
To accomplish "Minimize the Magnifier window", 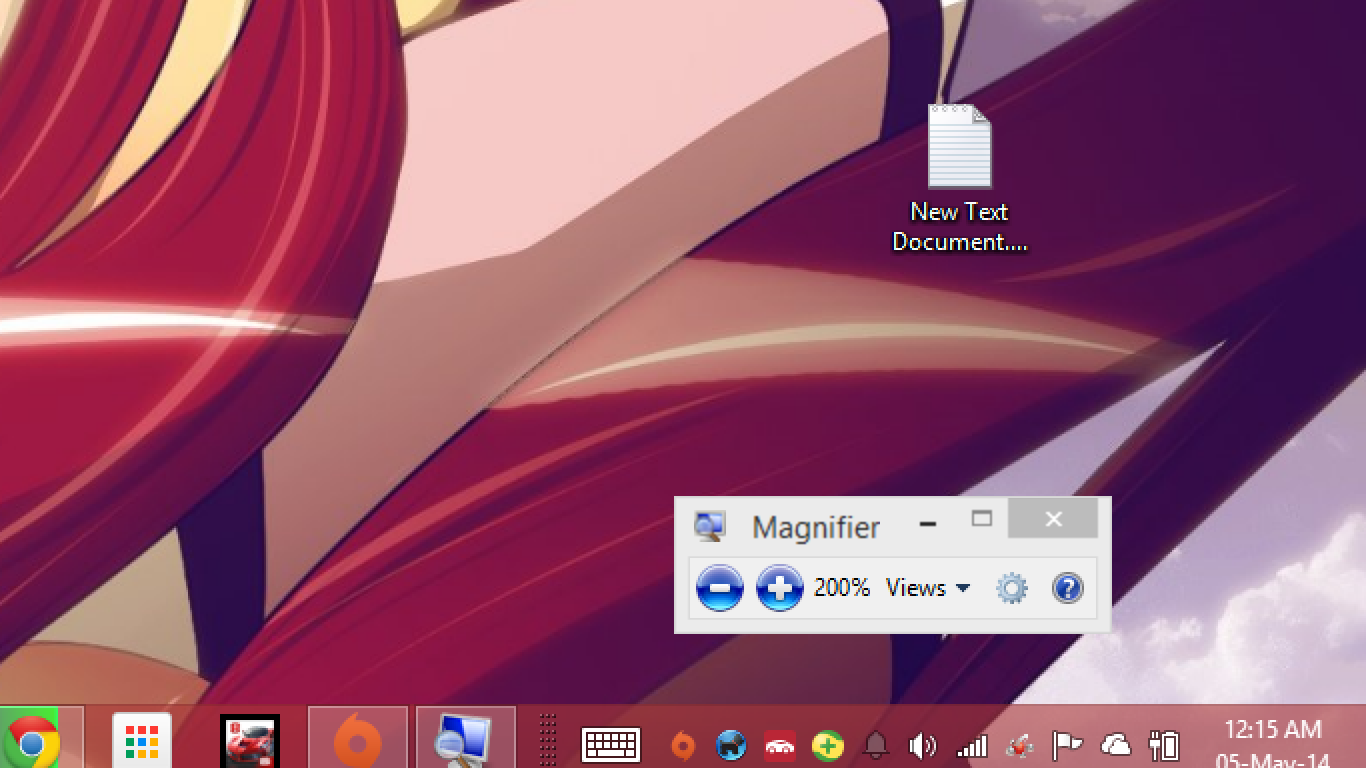I will tap(928, 523).
